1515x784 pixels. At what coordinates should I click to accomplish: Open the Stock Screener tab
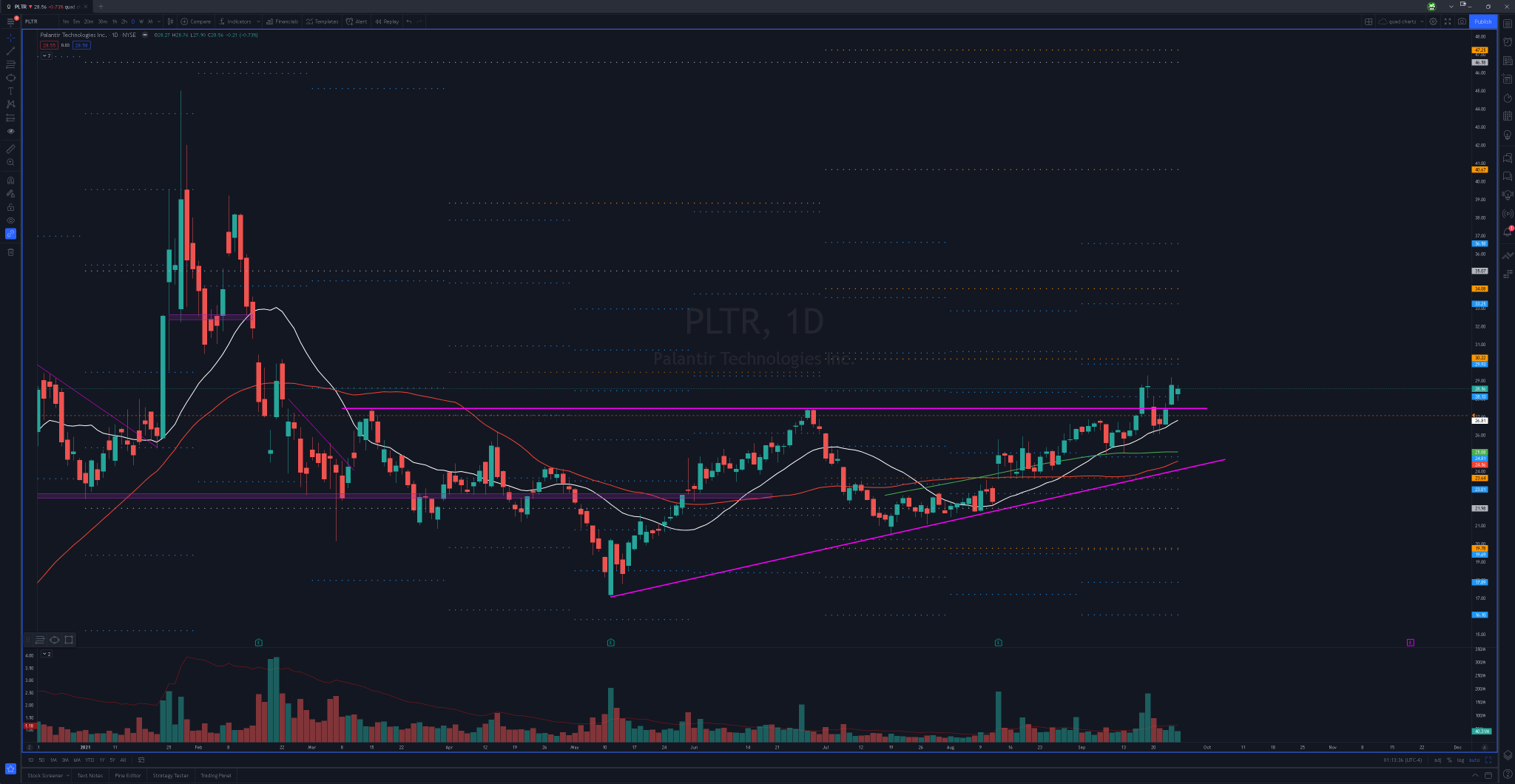[45, 776]
